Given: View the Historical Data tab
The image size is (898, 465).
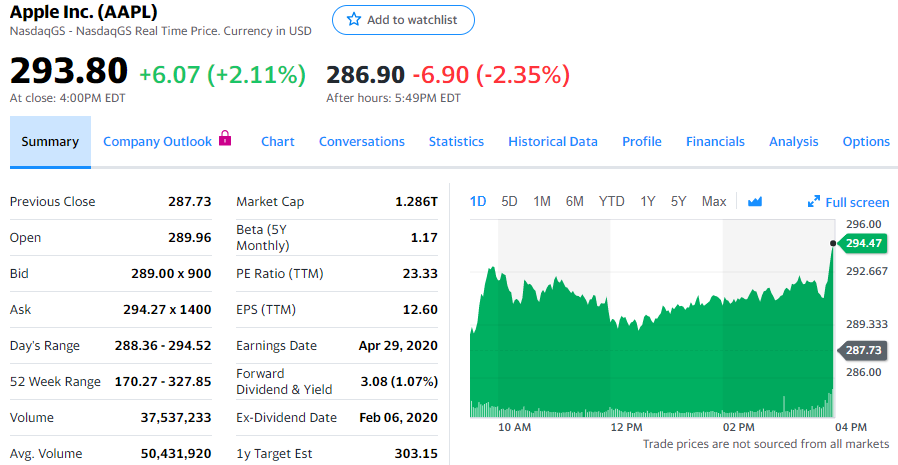Looking at the screenshot, I should point(553,142).
